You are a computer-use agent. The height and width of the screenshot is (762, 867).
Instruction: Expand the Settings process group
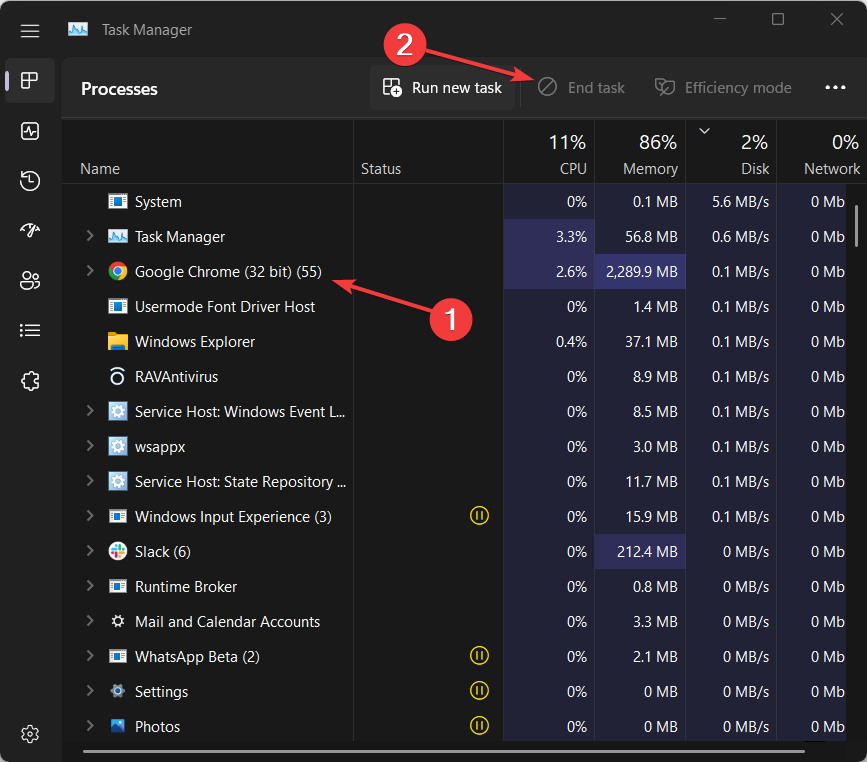[90, 691]
